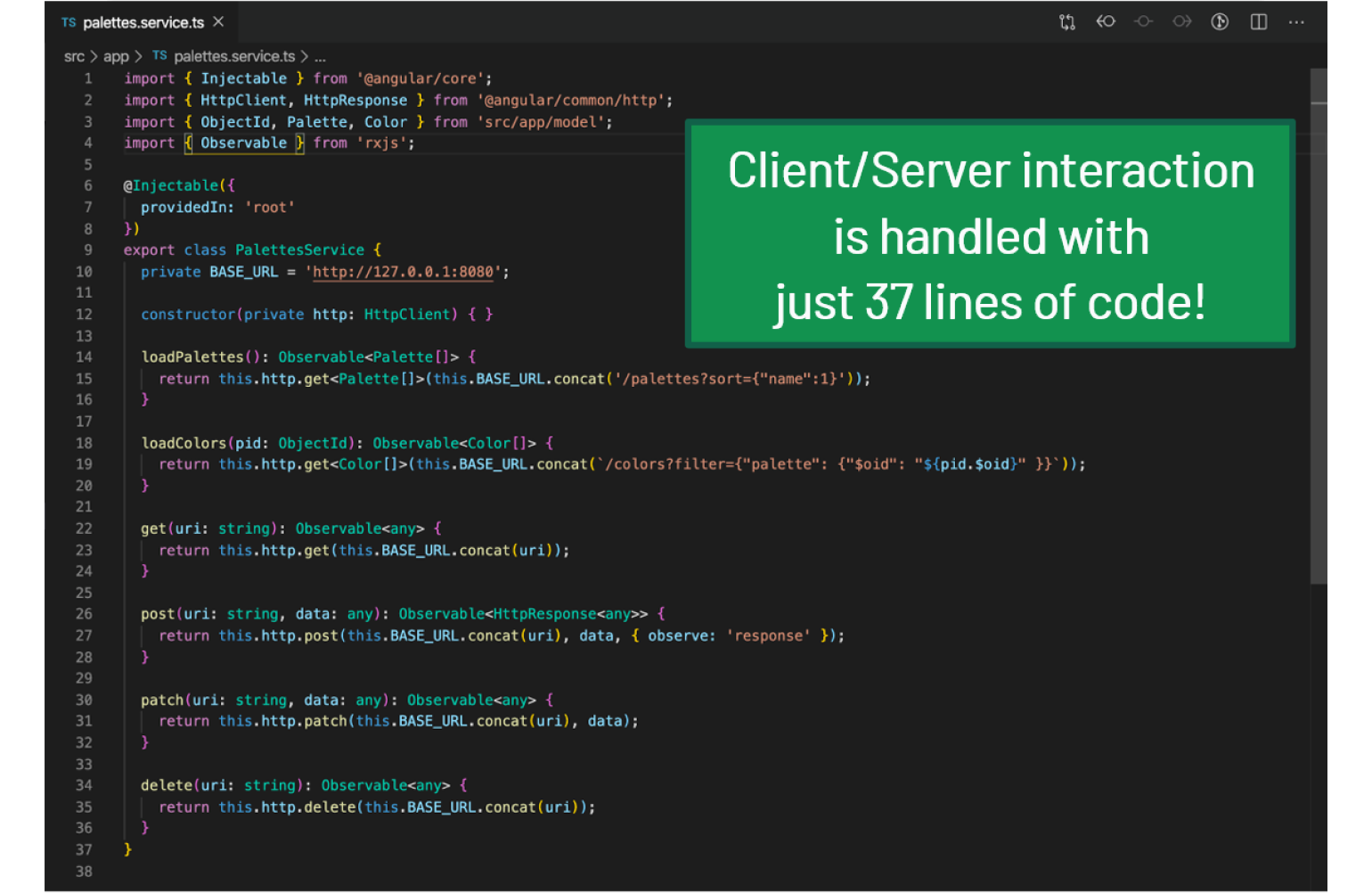Click '@angular/core' import string on line 1
Image resolution: width=1372 pixels, height=893 pixels.
coord(421,78)
